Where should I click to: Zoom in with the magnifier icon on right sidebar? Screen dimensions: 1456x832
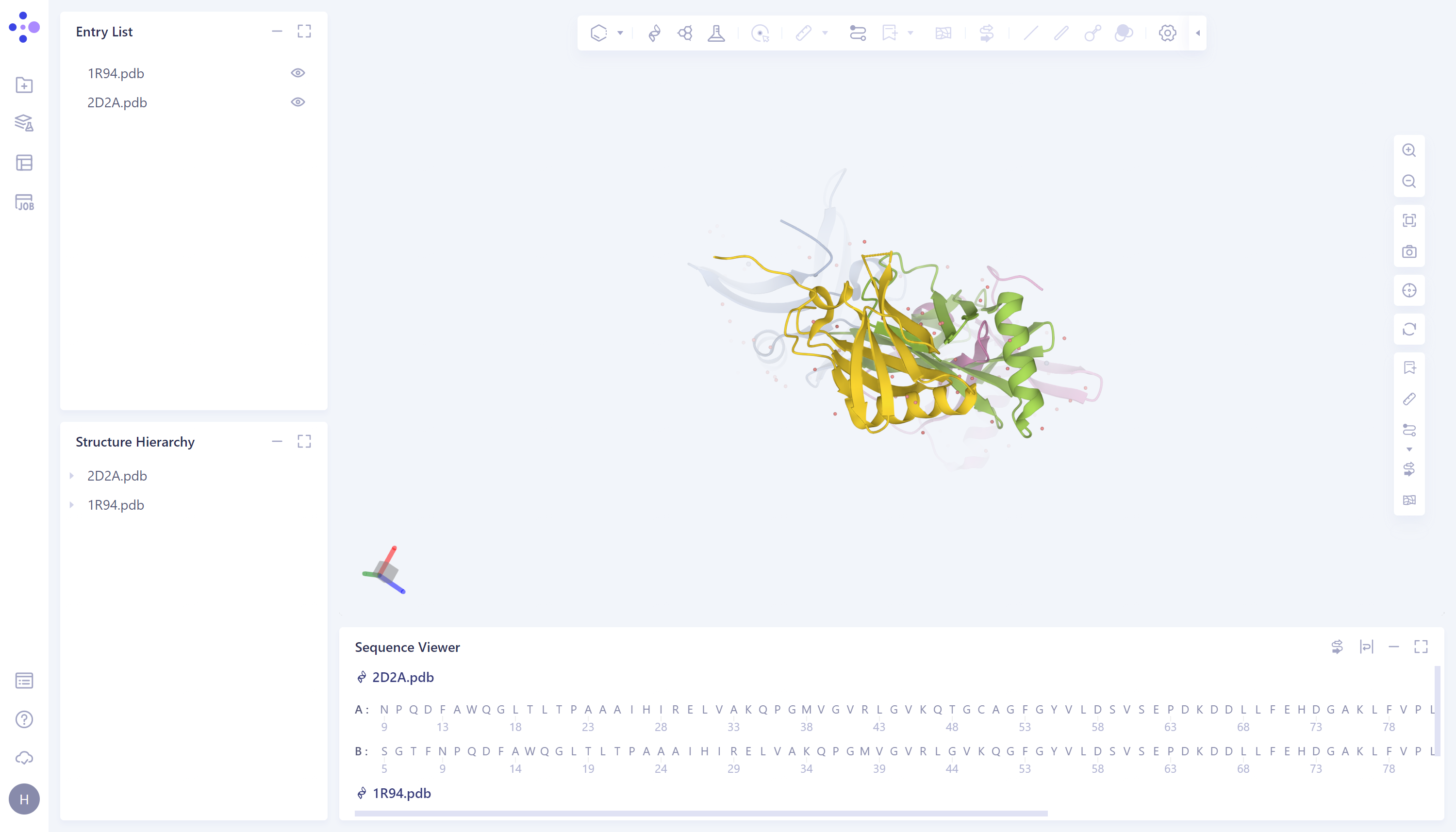[1410, 150]
